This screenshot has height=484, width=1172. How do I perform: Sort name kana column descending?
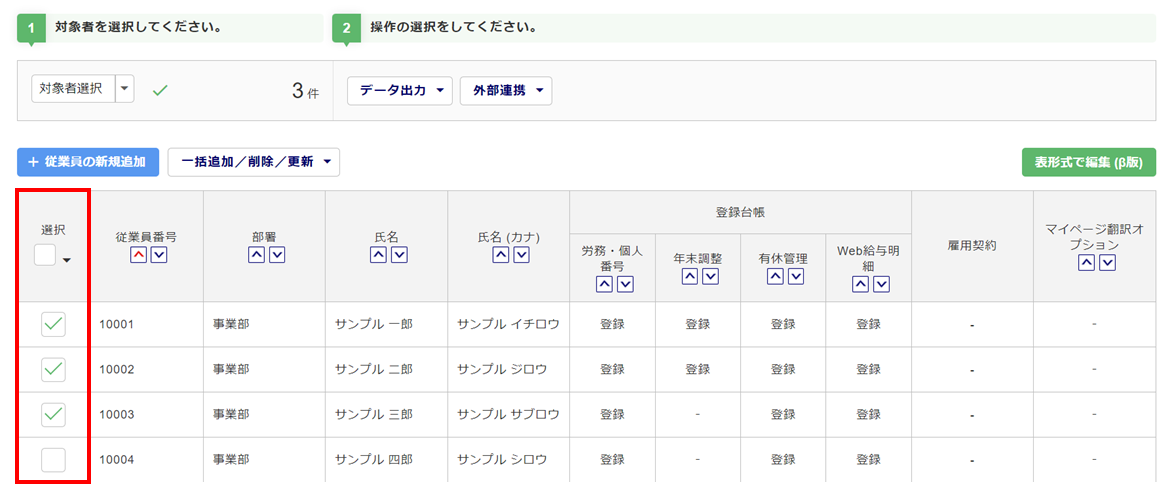[x=521, y=255]
